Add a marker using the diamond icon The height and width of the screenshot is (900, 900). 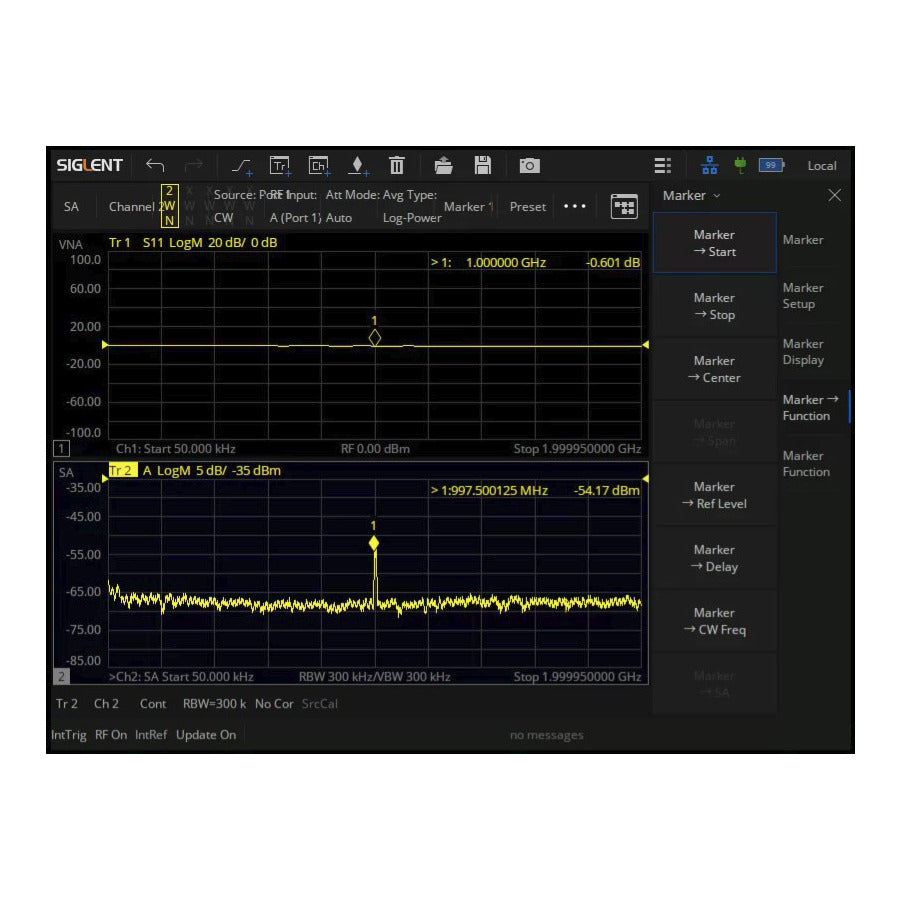coord(357,165)
